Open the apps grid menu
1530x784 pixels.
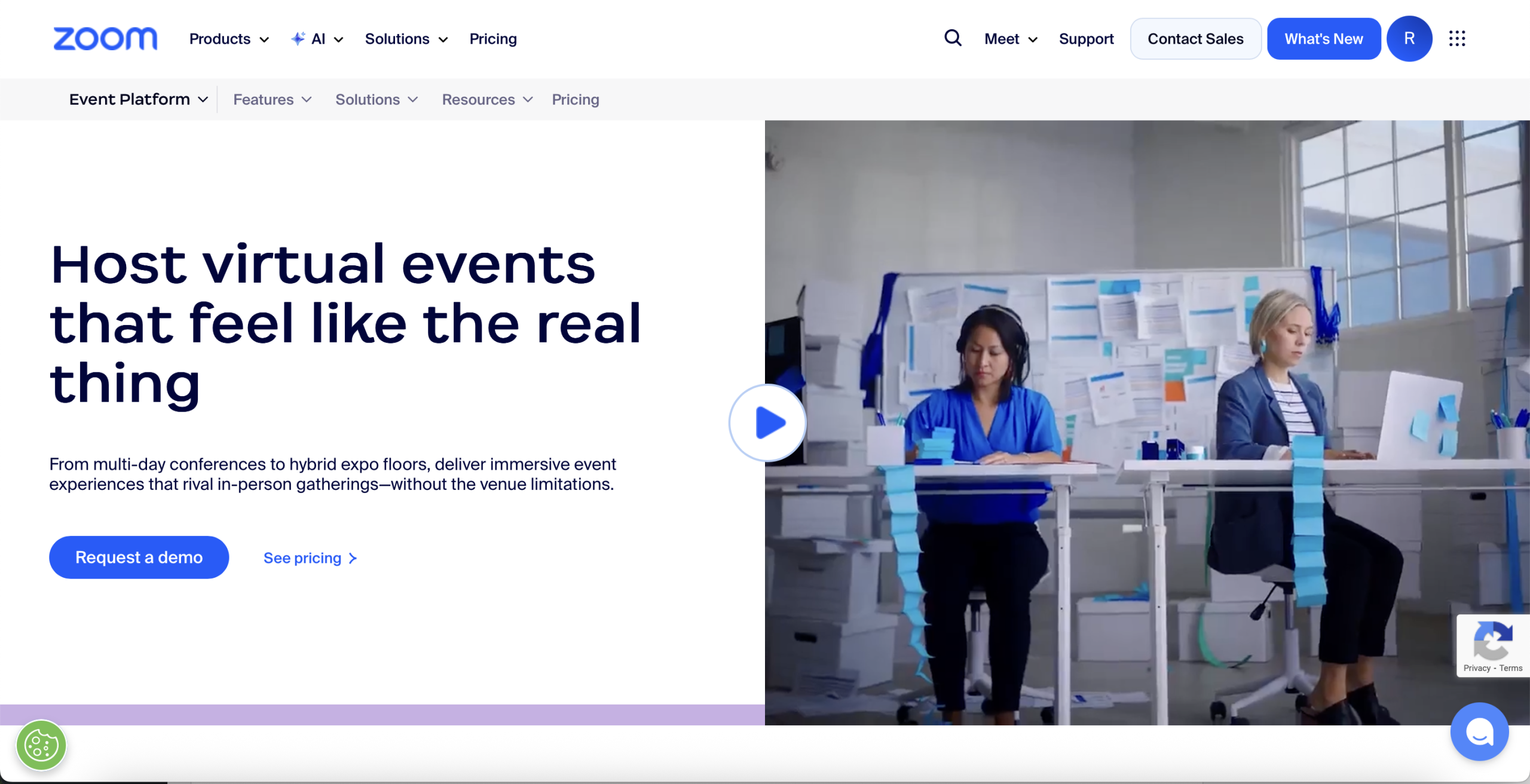(1458, 38)
